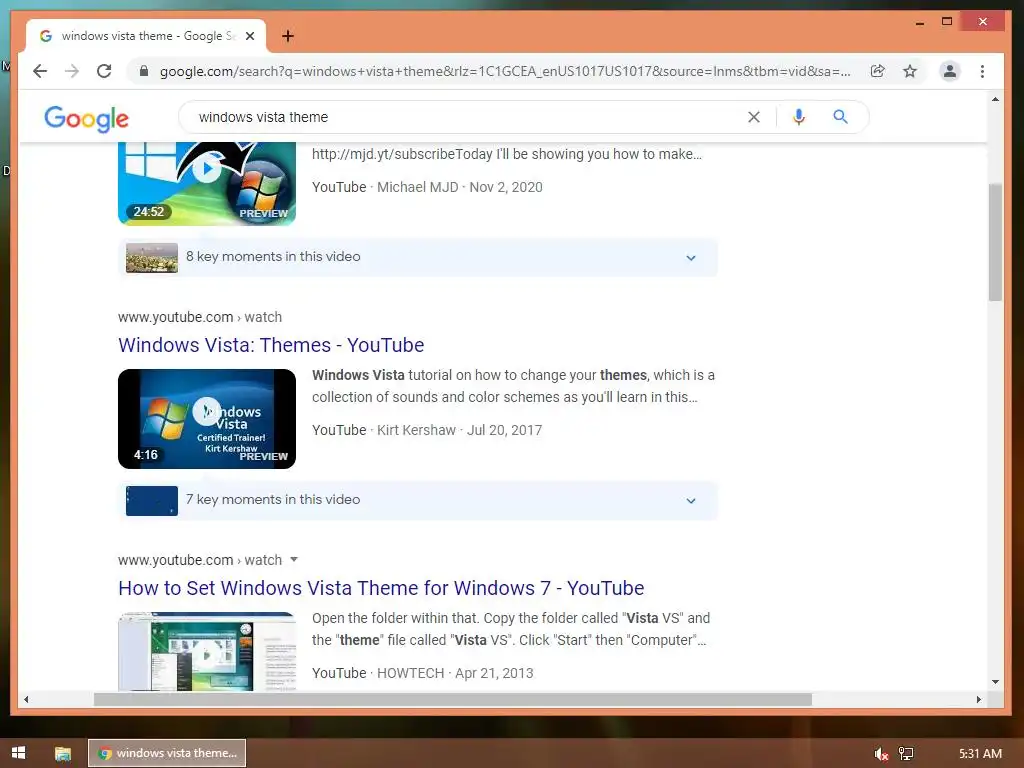1024x768 pixels.
Task: Click the vertical scrollbar thumb
Action: pos(995,242)
